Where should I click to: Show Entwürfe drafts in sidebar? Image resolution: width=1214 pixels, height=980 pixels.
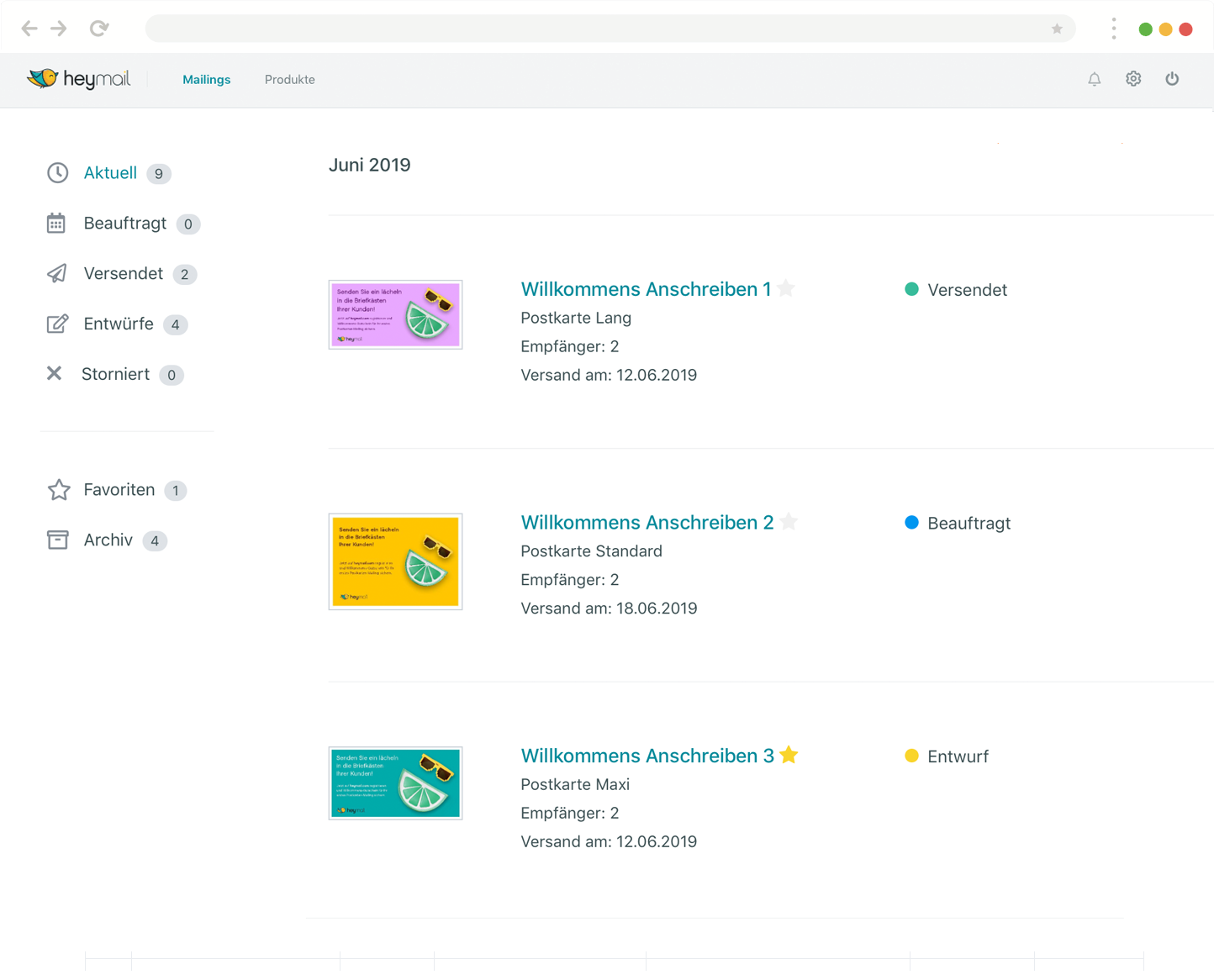point(118,324)
